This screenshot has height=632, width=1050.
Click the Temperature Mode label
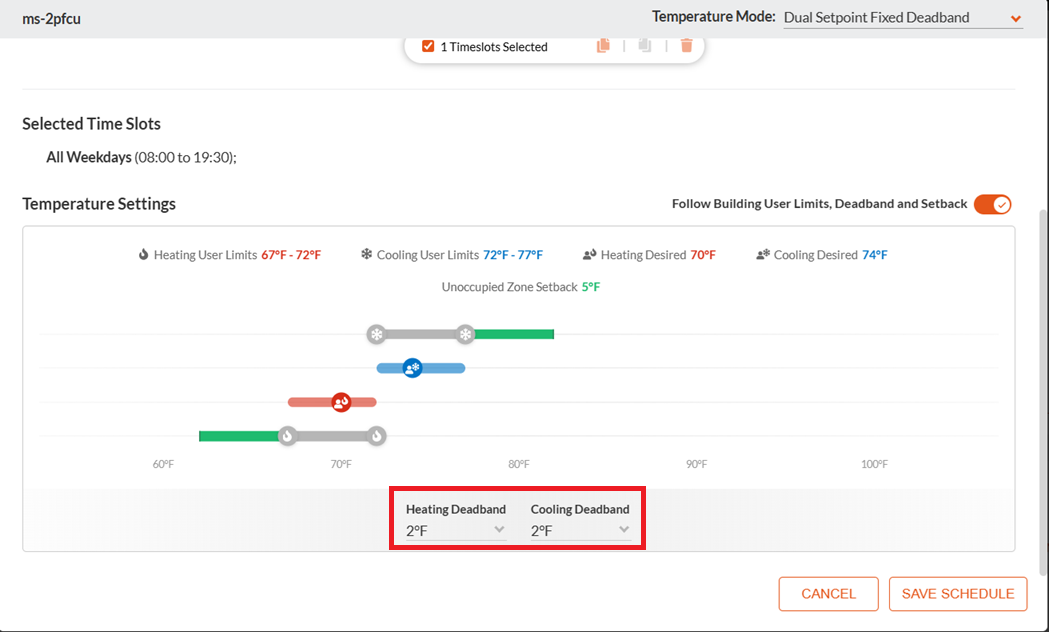[x=714, y=17]
